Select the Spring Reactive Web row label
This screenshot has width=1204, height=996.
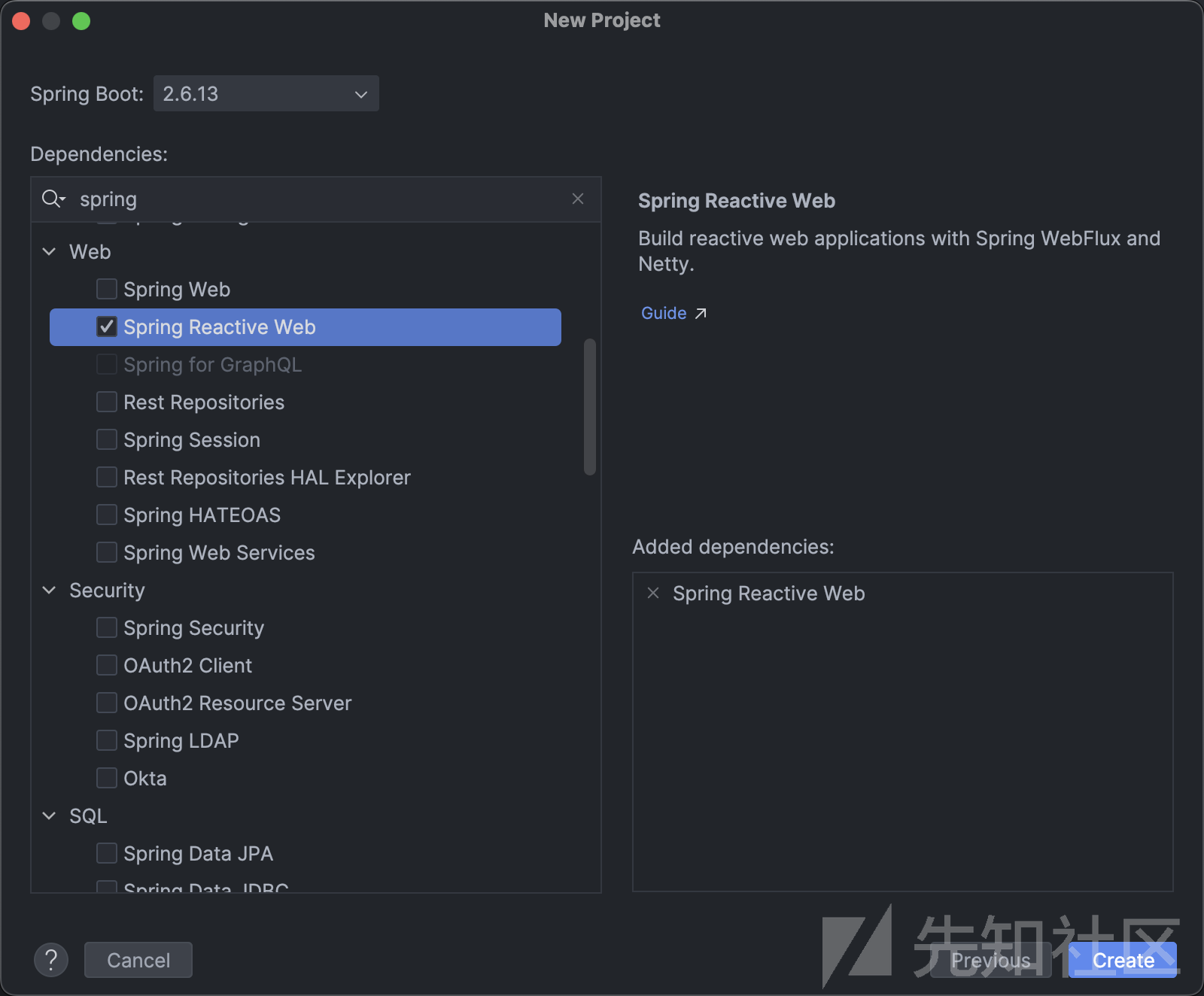(220, 327)
